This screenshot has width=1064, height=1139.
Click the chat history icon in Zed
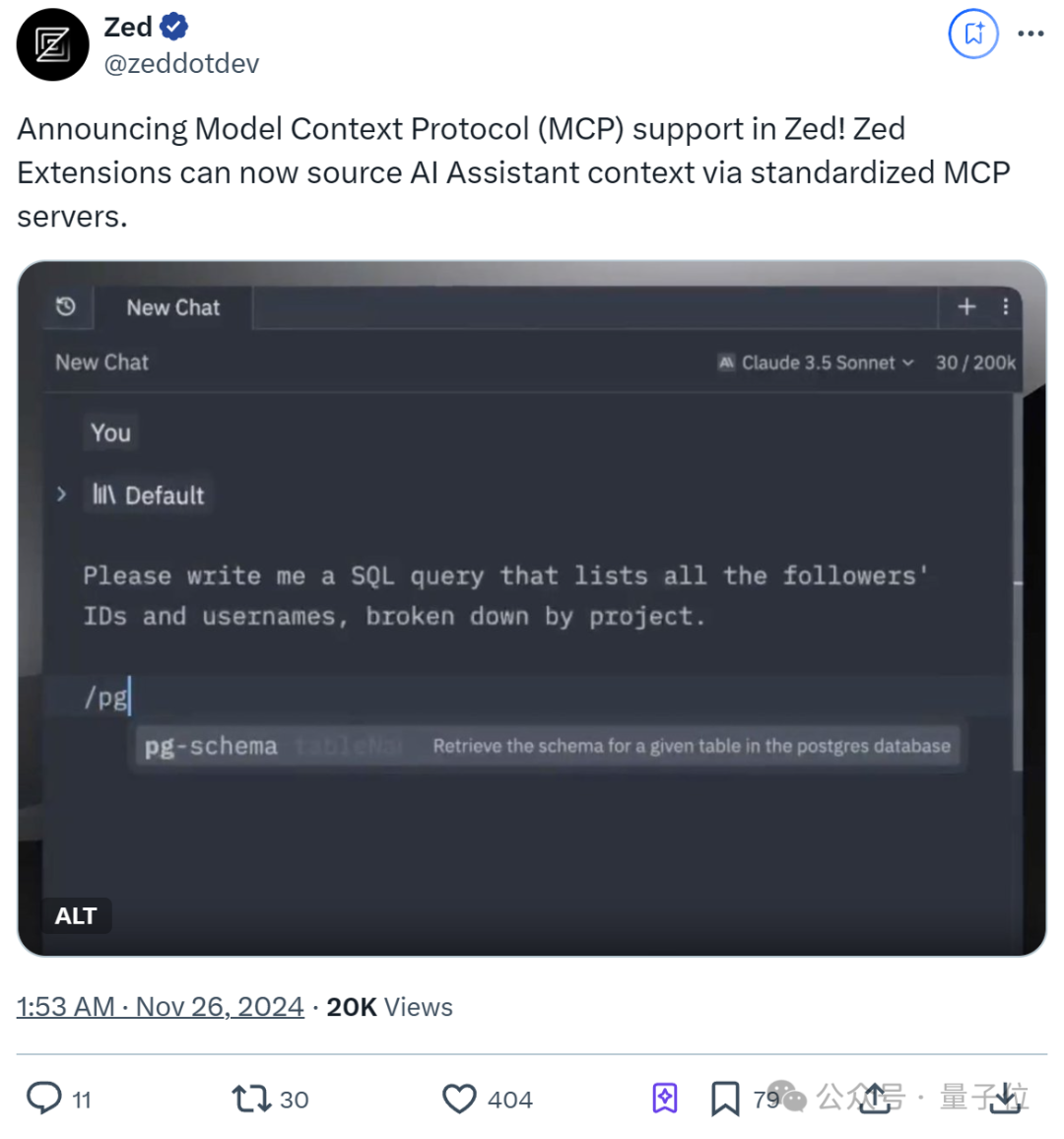tap(66, 306)
